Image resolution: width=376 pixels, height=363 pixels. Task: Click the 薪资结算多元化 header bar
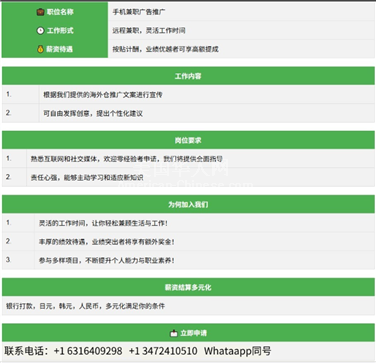pyautogui.click(x=188, y=287)
